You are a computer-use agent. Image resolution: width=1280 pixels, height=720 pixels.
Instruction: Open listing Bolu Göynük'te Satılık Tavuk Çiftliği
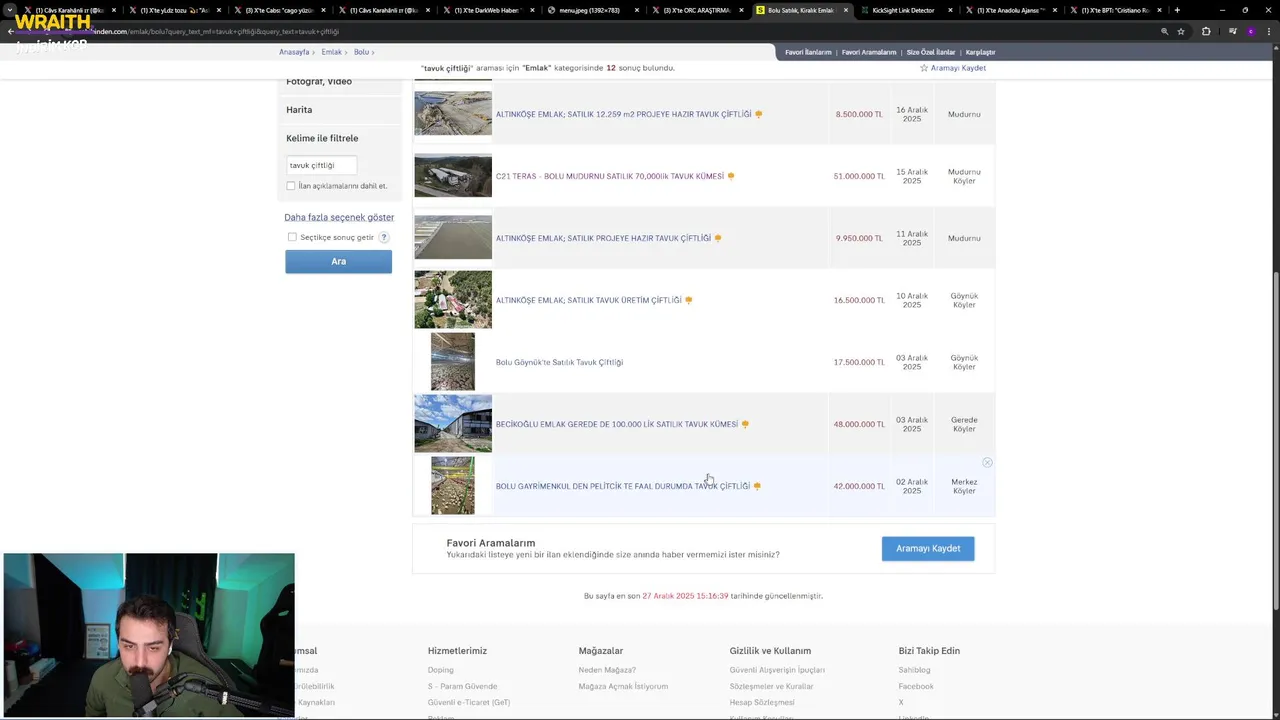pyautogui.click(x=559, y=362)
